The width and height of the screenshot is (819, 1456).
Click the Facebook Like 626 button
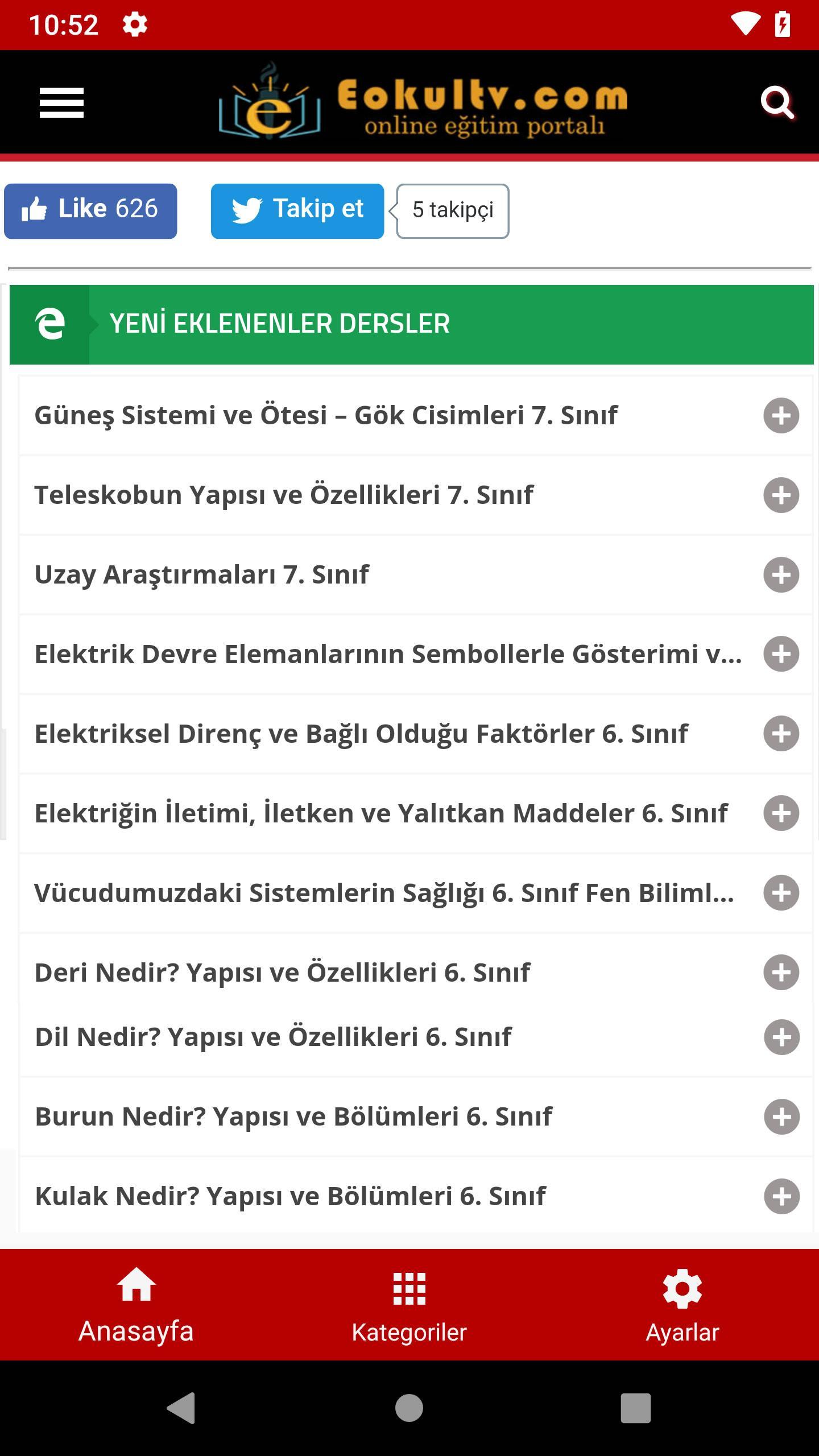pyautogui.click(x=90, y=211)
